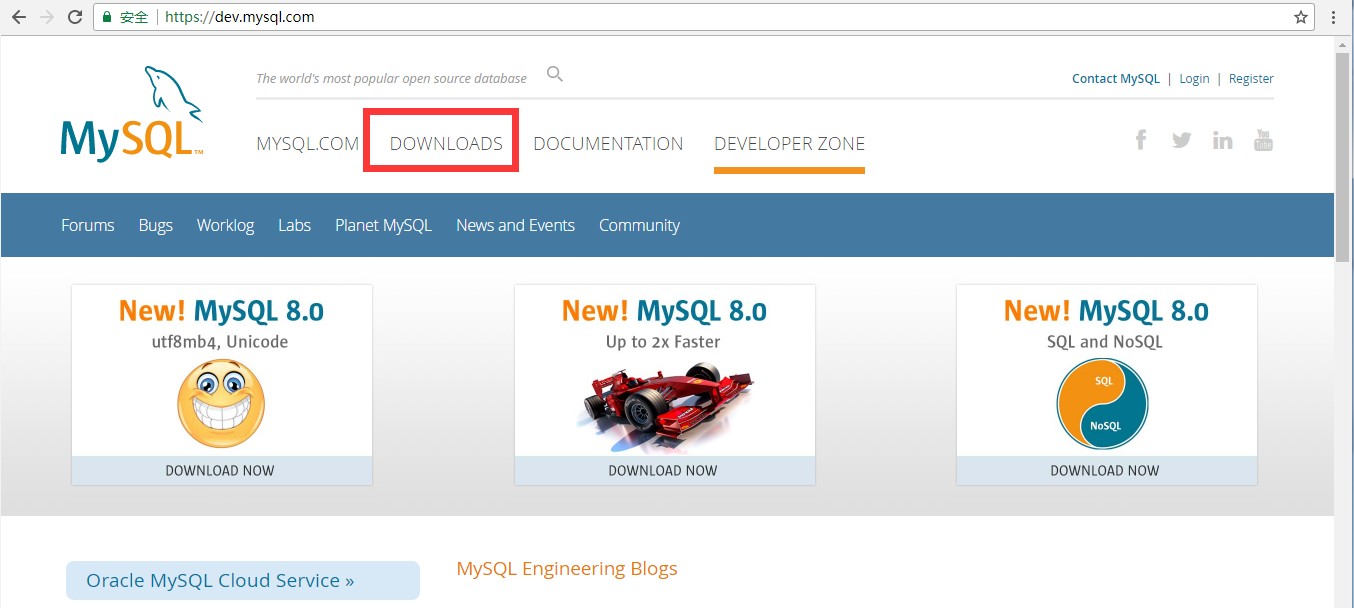Reload the page with refresh icon
Viewport: 1354px width, 608px height.
coord(75,17)
